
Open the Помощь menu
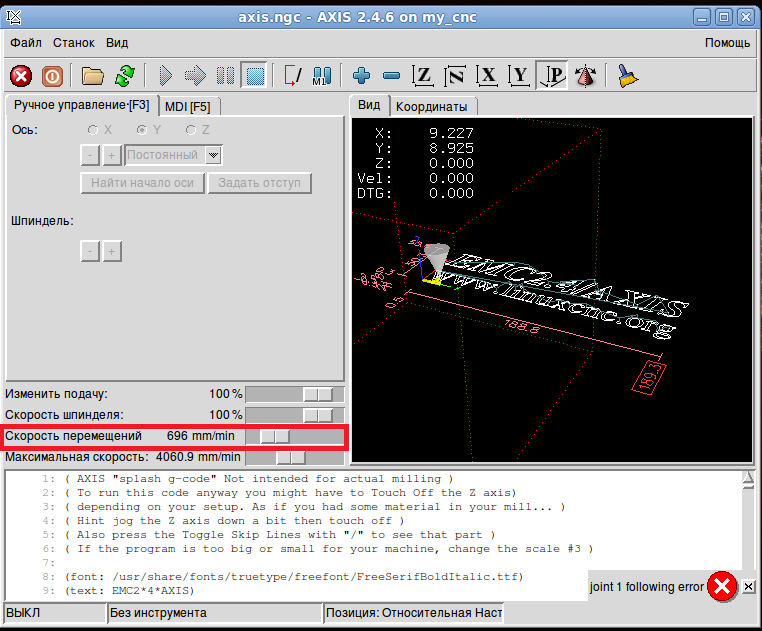click(x=727, y=43)
